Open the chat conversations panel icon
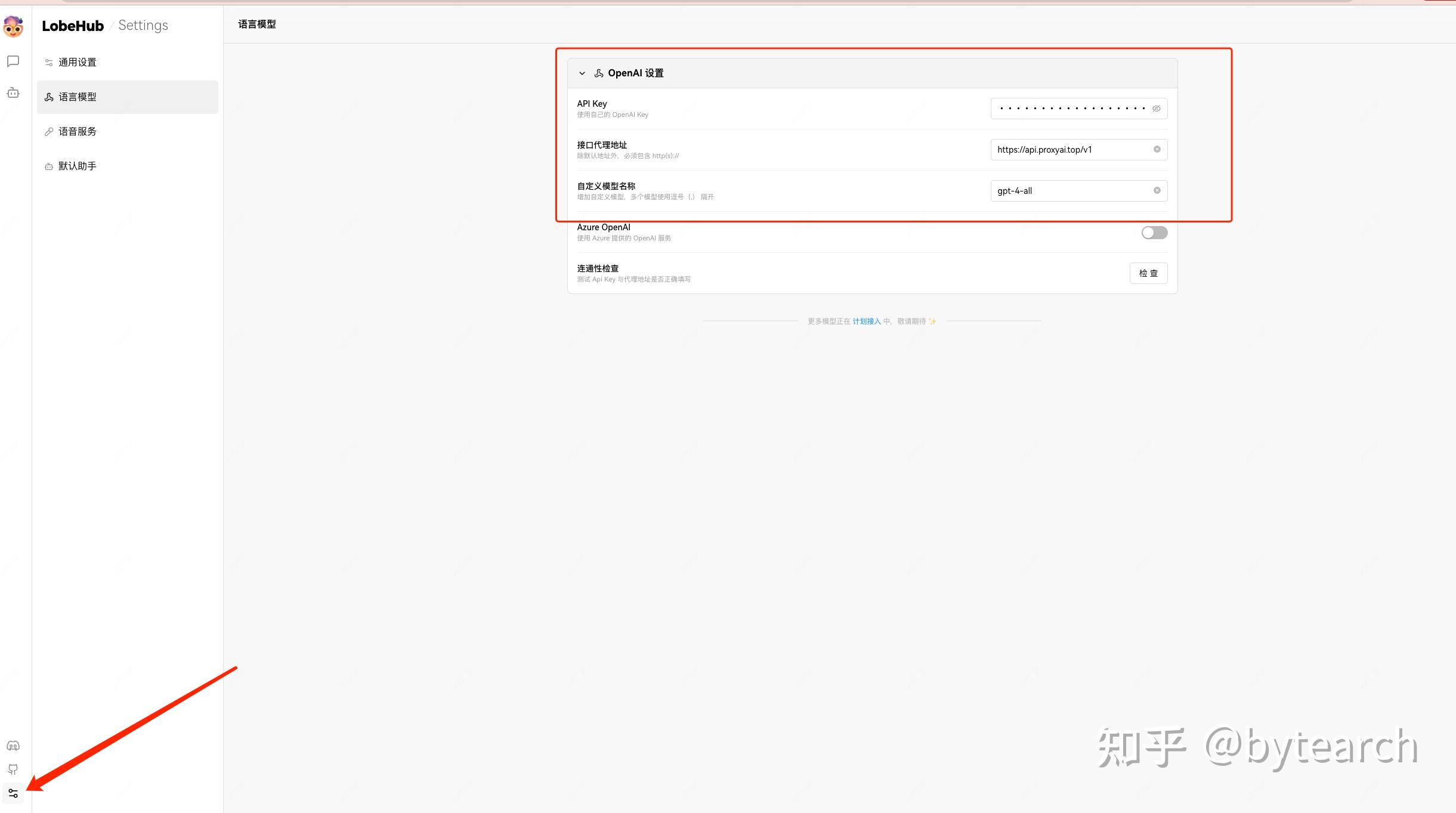Viewport: 1456px width, 813px height. (13, 61)
